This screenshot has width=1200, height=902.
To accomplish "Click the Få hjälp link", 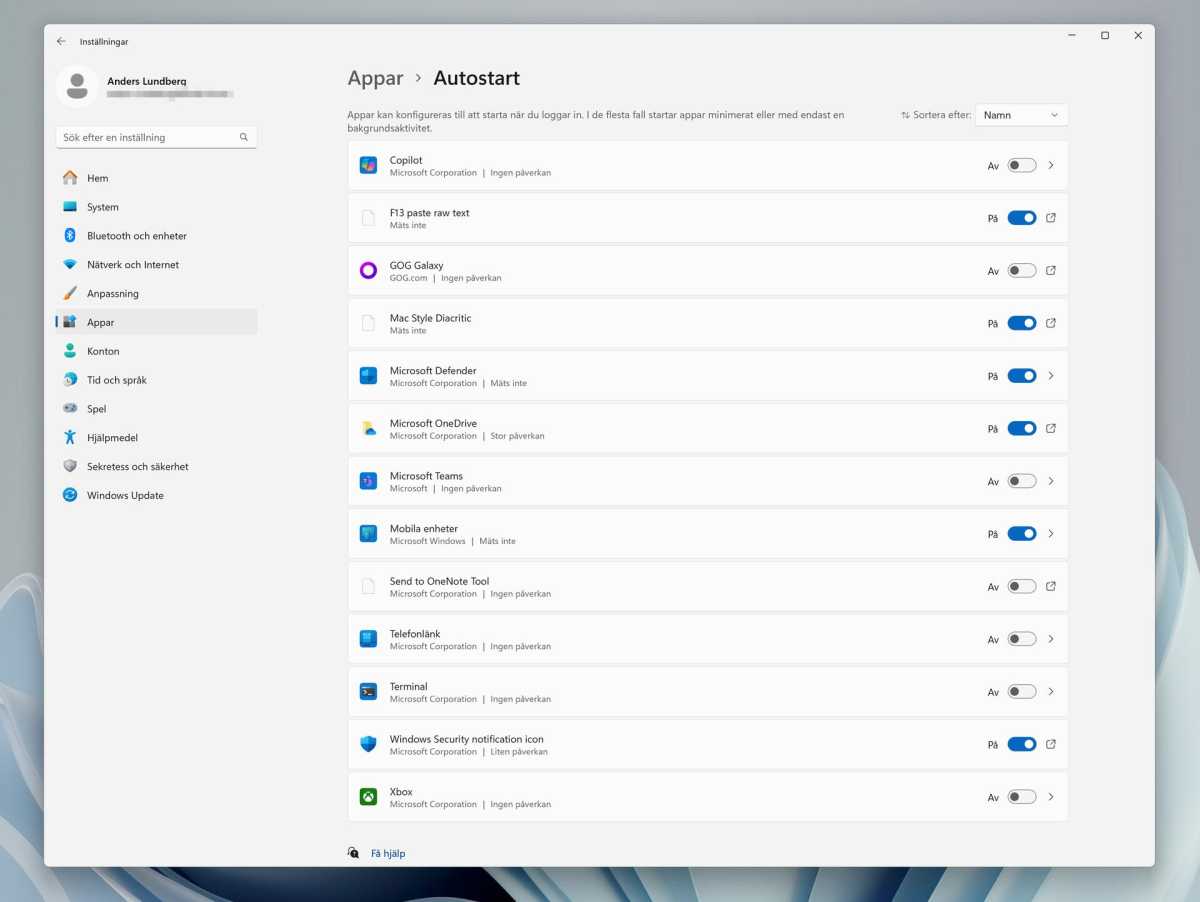I will point(386,853).
